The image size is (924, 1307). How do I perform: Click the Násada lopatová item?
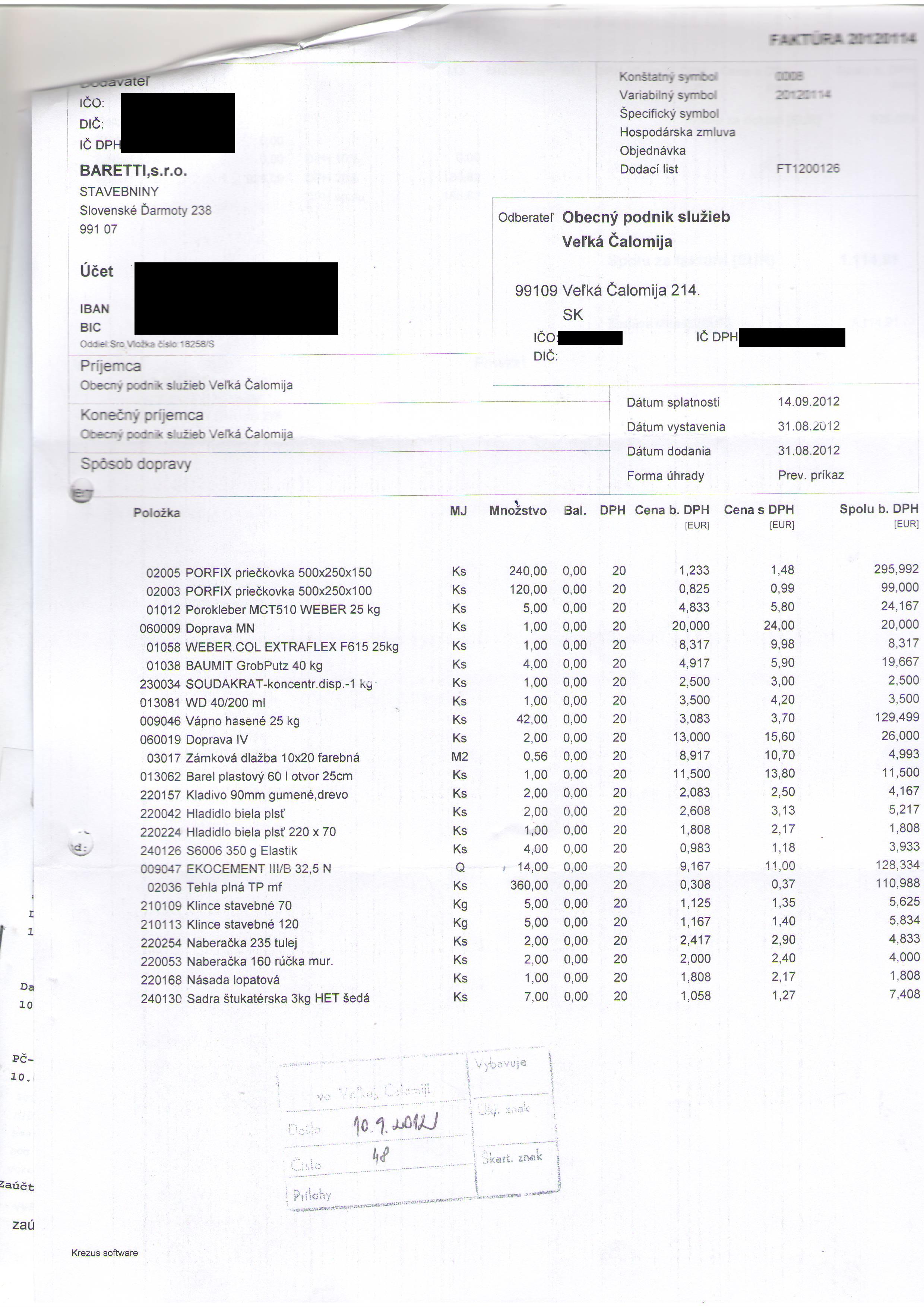[x=210, y=980]
